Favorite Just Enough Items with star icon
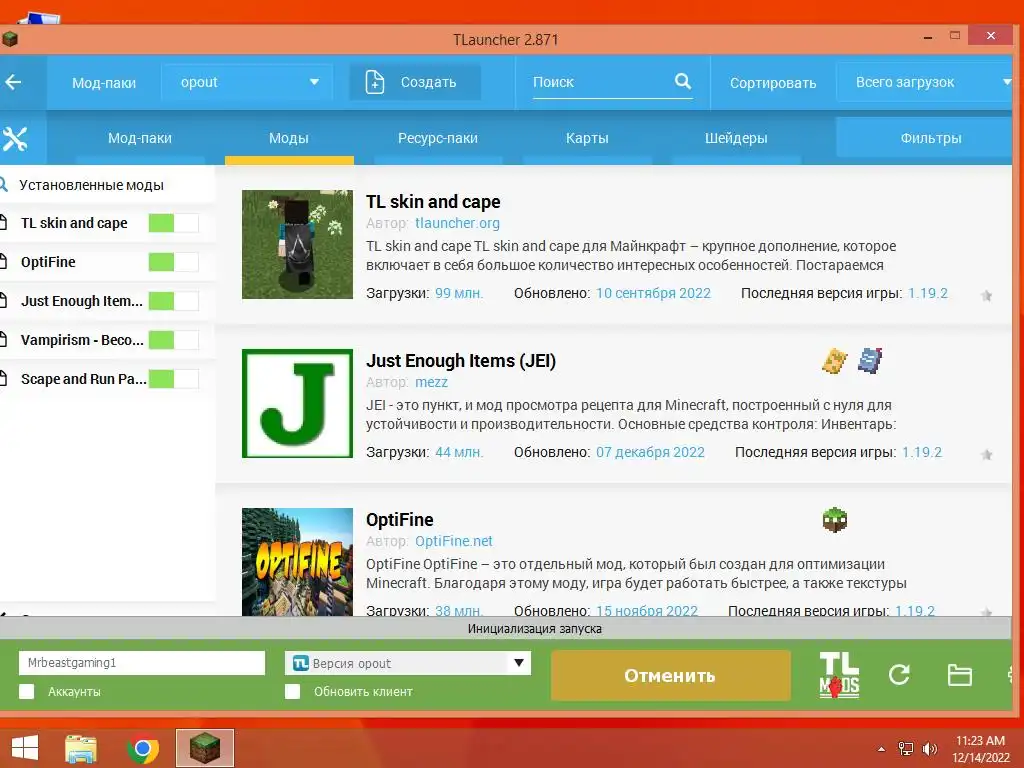The height and width of the screenshot is (768, 1024). tap(986, 455)
